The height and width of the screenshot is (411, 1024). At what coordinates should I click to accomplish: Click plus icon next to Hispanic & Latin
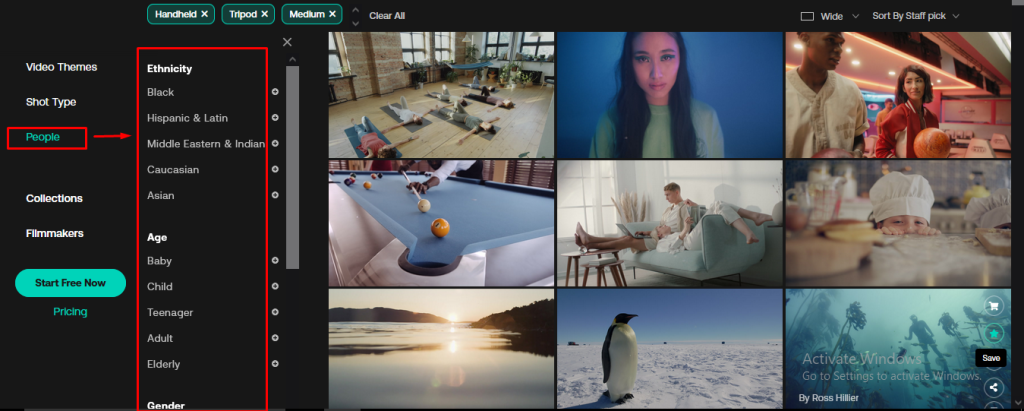275,118
